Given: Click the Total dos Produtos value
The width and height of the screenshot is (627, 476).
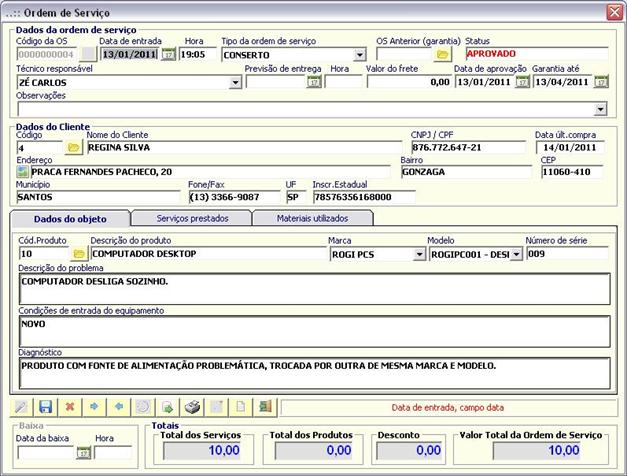Looking at the screenshot, I should coord(314,451).
